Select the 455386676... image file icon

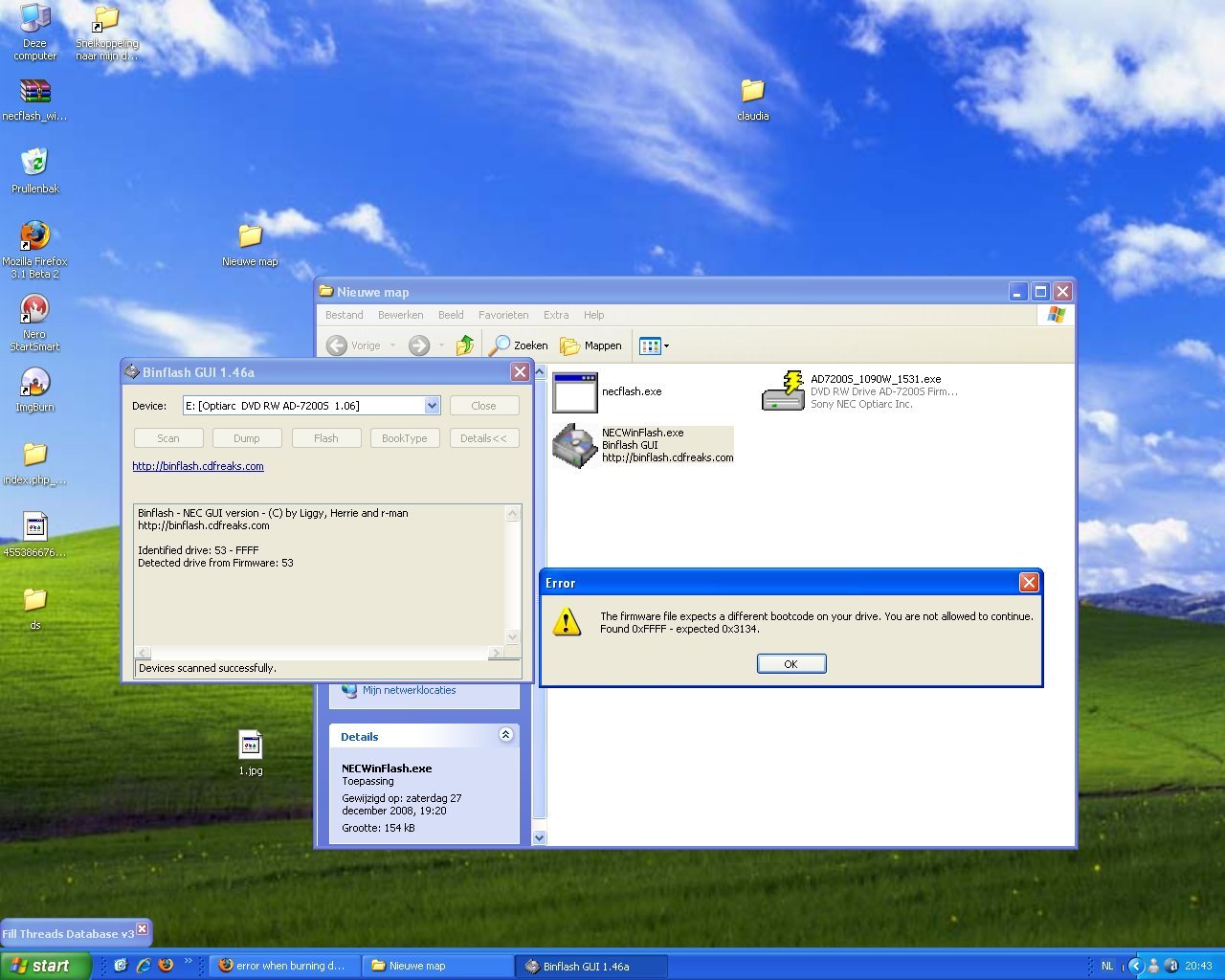pos(34,535)
